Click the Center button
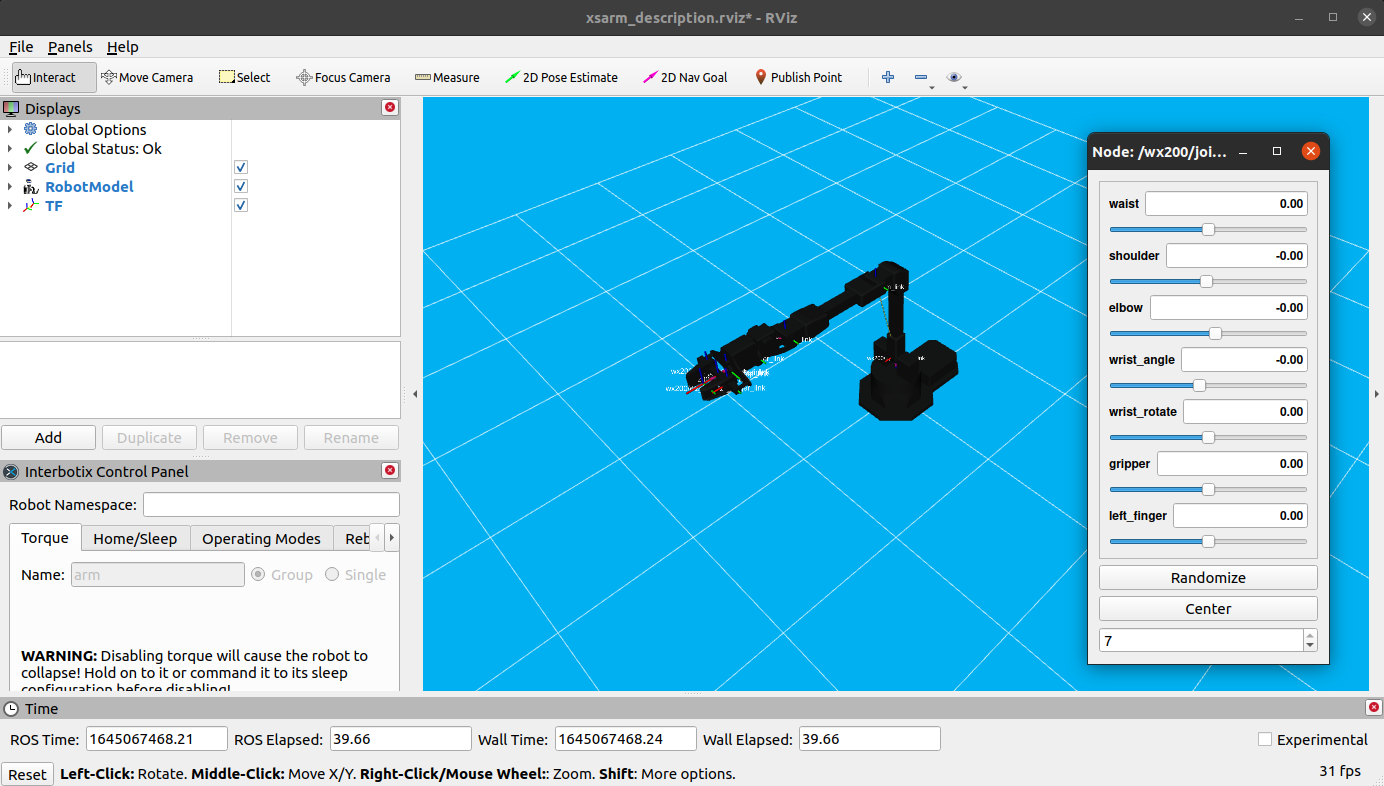This screenshot has height=786, width=1384. [x=1208, y=609]
